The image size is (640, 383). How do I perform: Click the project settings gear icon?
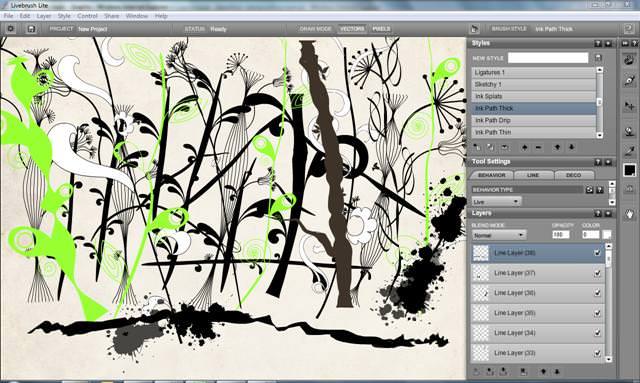tap(11, 29)
